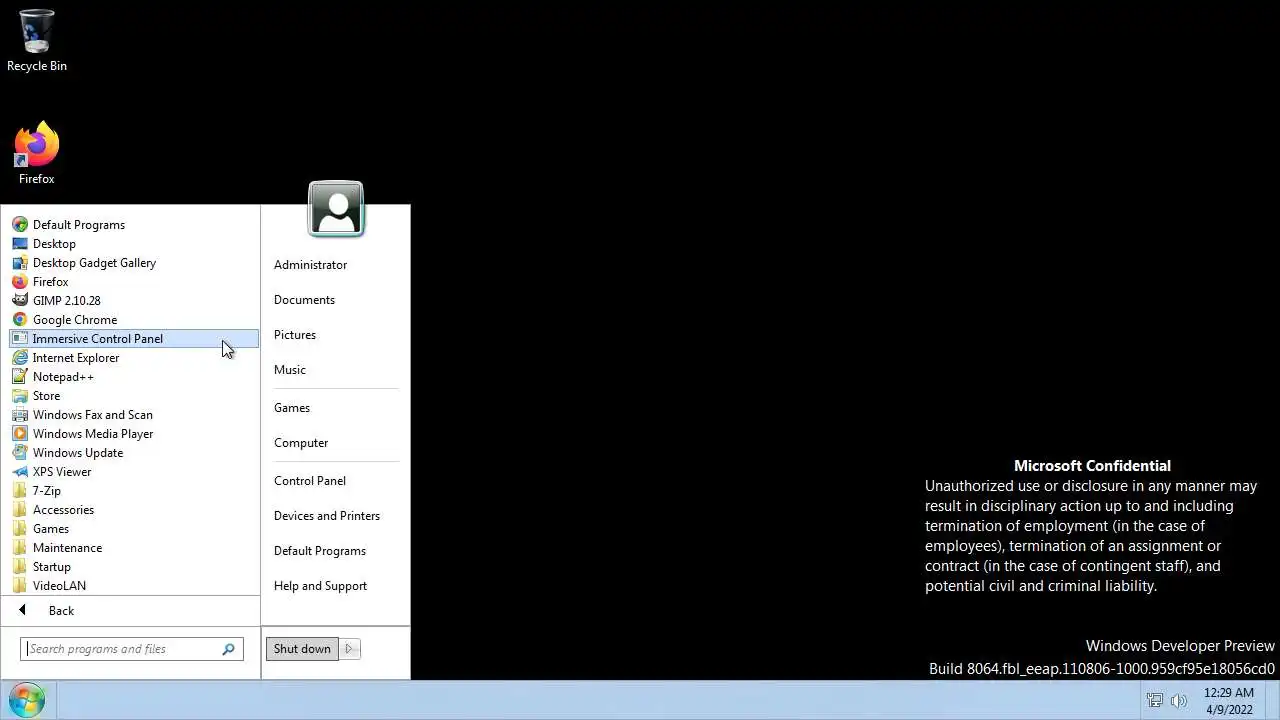Open the shut down options arrow
The width and height of the screenshot is (1280, 720).
[x=349, y=649]
